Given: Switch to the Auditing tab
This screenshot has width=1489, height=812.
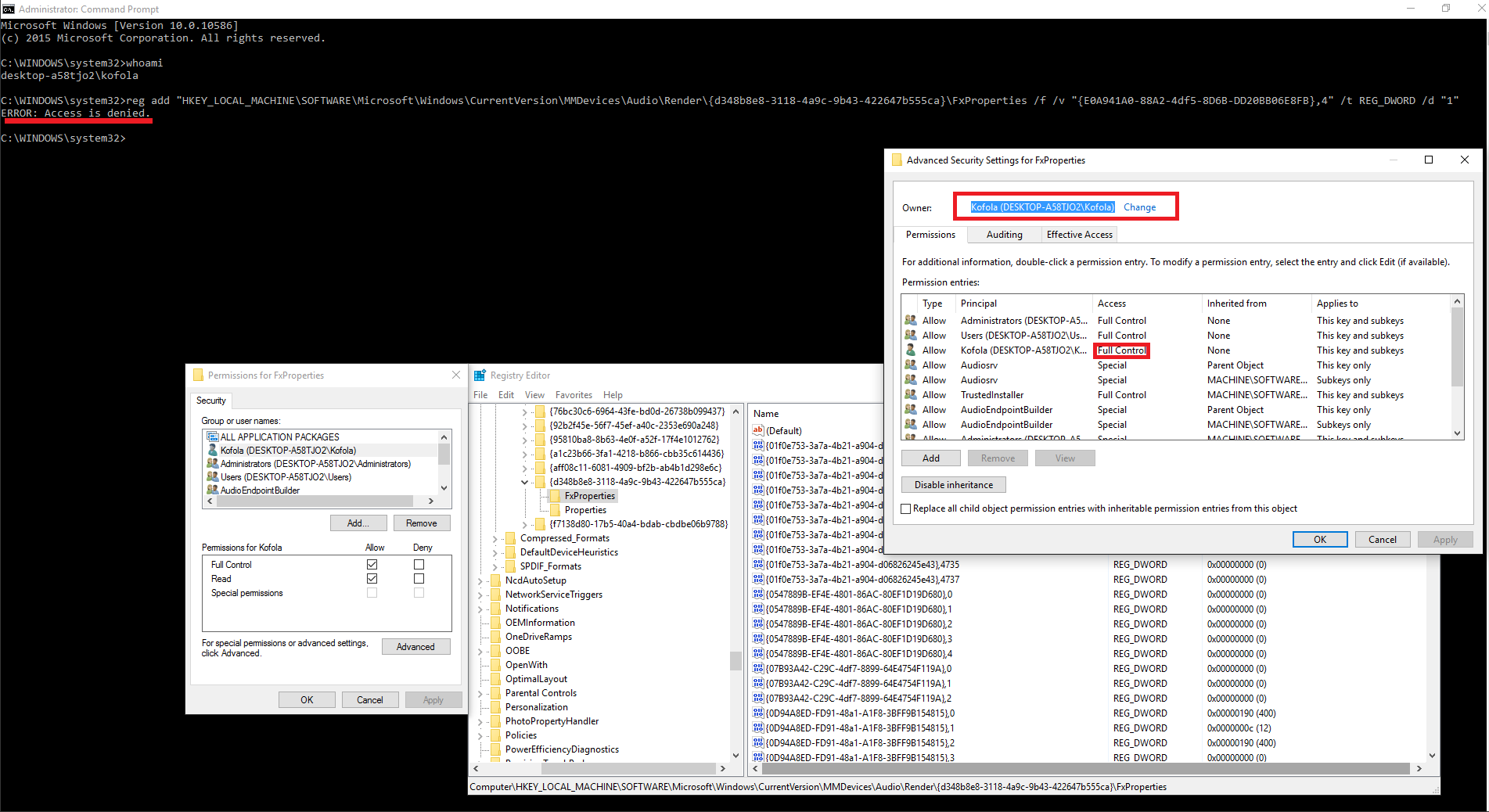Looking at the screenshot, I should [x=1004, y=235].
